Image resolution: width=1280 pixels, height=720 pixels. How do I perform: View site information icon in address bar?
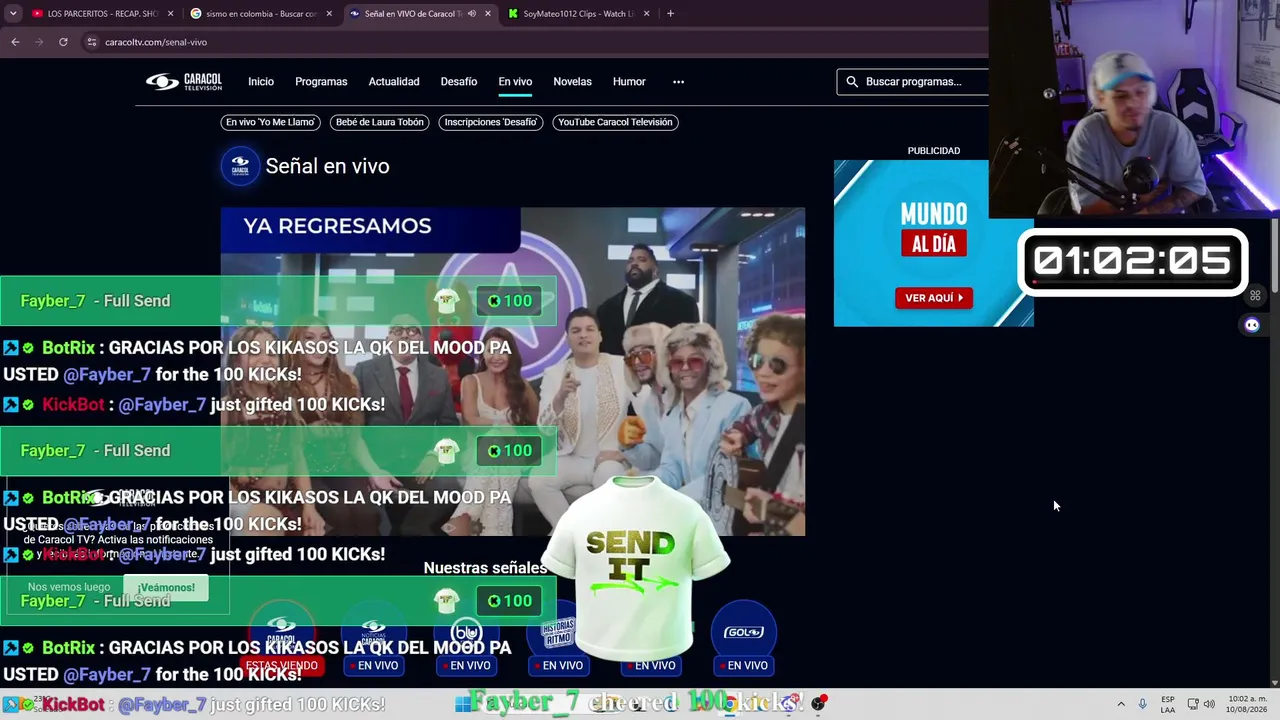91,42
